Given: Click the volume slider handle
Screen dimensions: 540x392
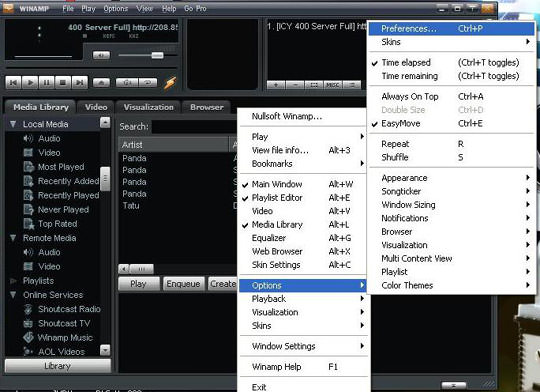Looking at the screenshot, I should coord(157,55).
